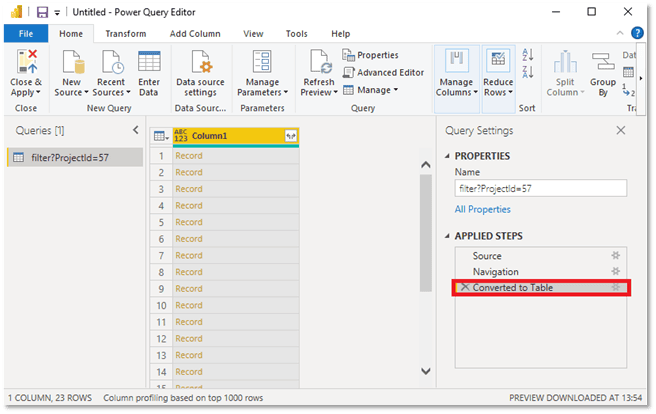This screenshot has height=414, width=656.
Task: Click the Group By icon
Action: click(x=603, y=61)
